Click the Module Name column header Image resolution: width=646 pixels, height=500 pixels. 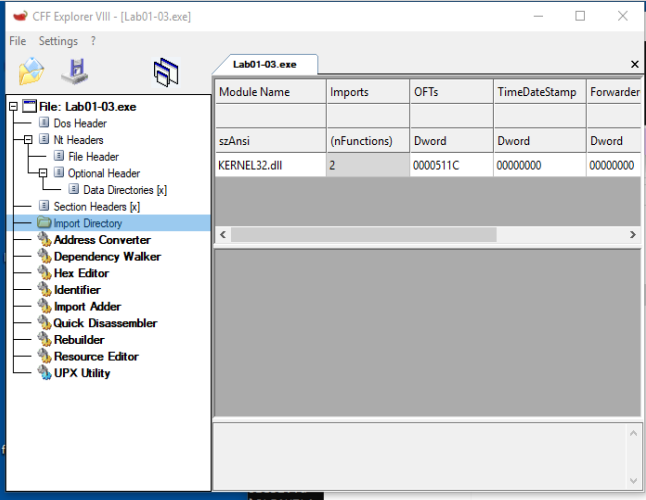(271, 91)
